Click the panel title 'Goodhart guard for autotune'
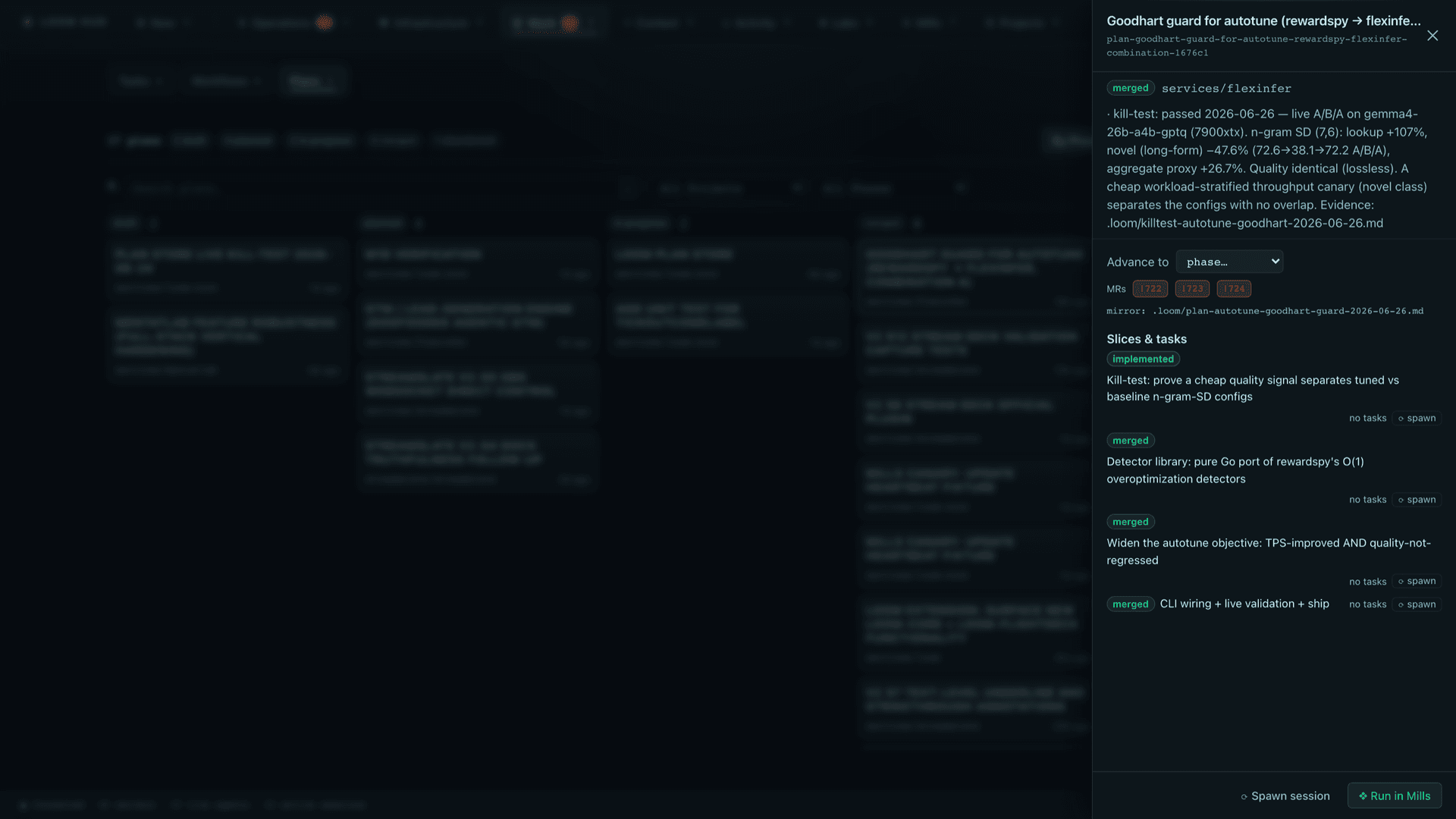The width and height of the screenshot is (1456, 819). pos(1263,20)
